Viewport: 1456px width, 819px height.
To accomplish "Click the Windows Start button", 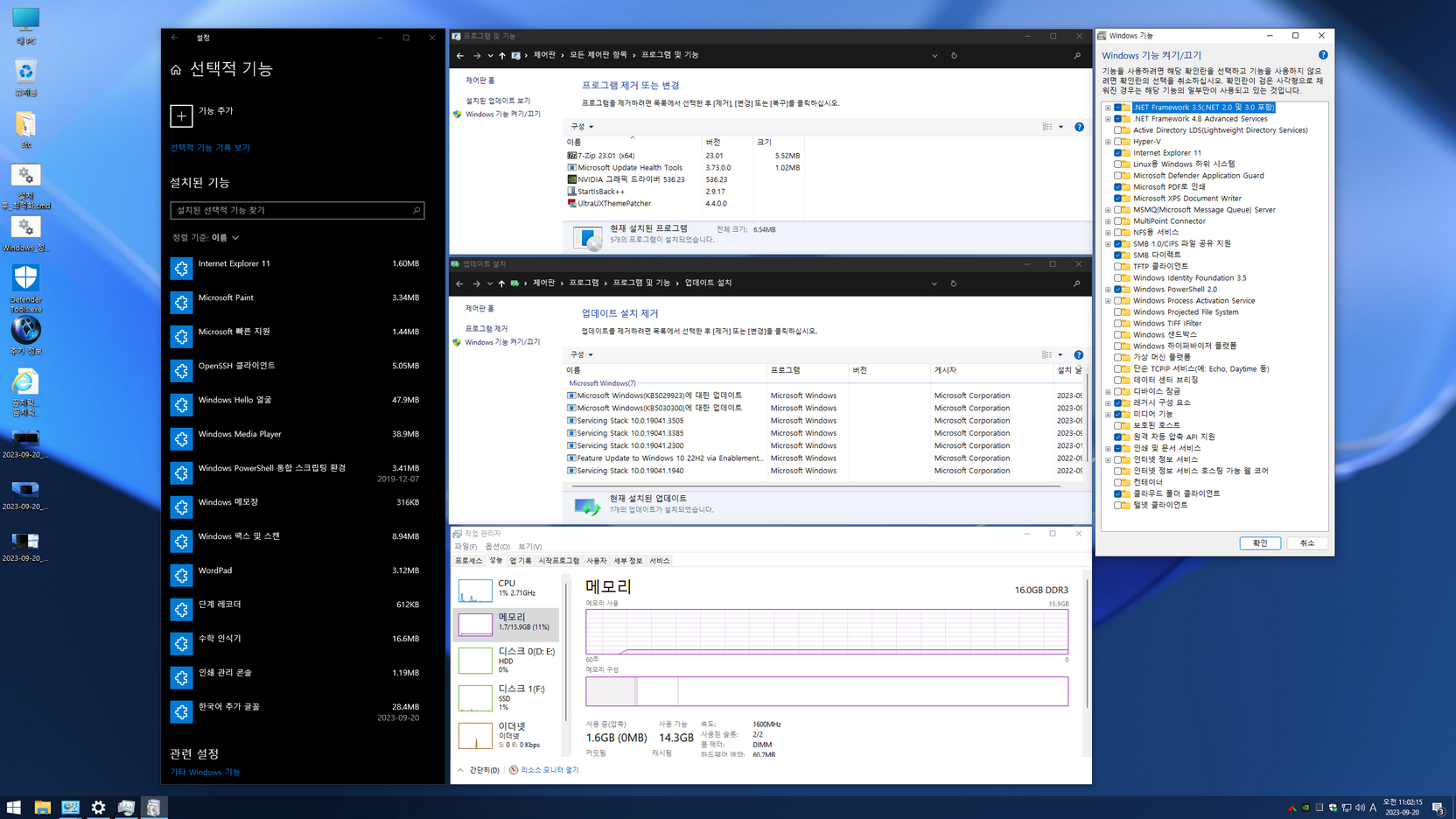I will [x=14, y=808].
